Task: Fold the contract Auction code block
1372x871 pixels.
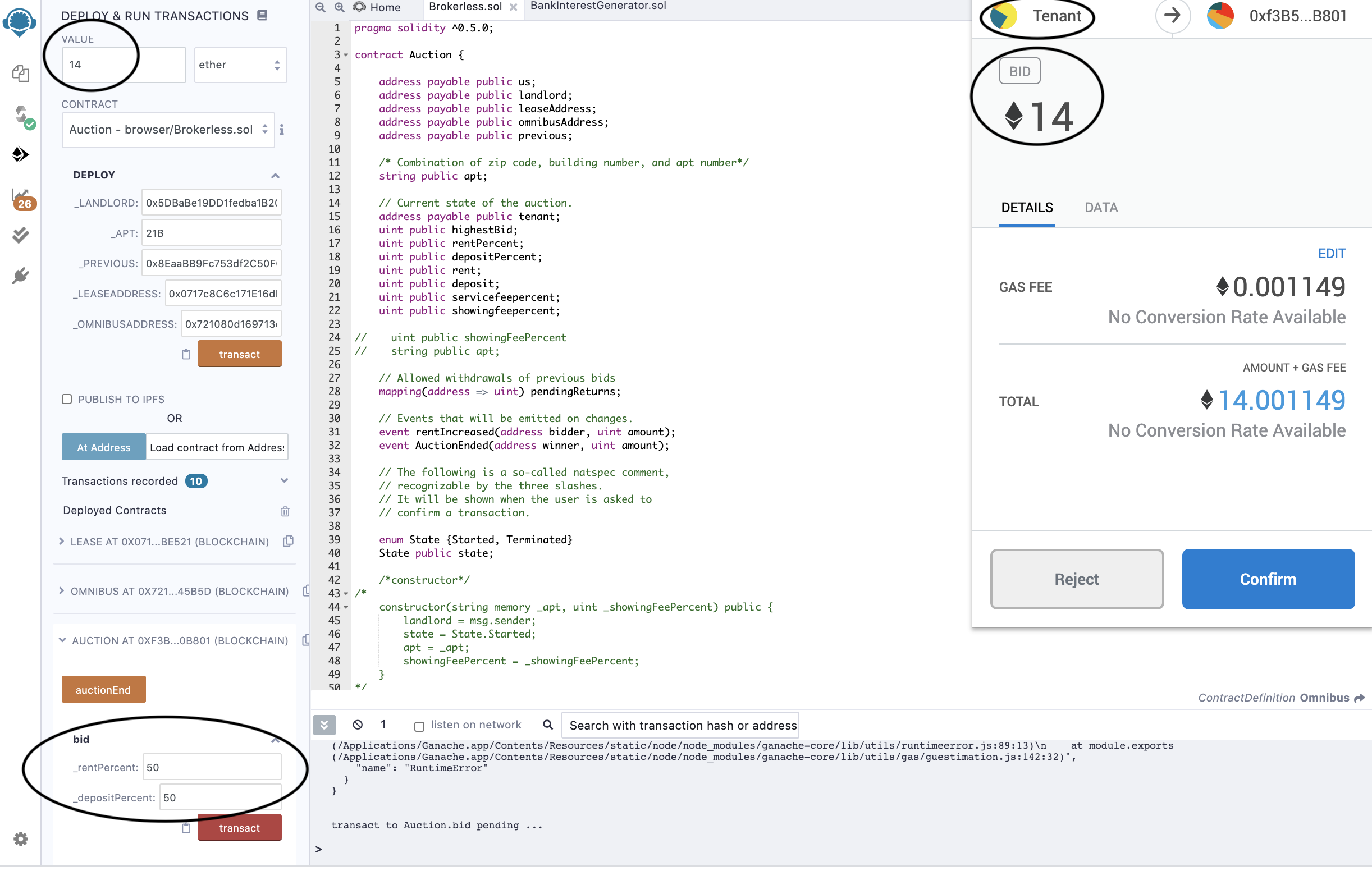Action: 346,55
